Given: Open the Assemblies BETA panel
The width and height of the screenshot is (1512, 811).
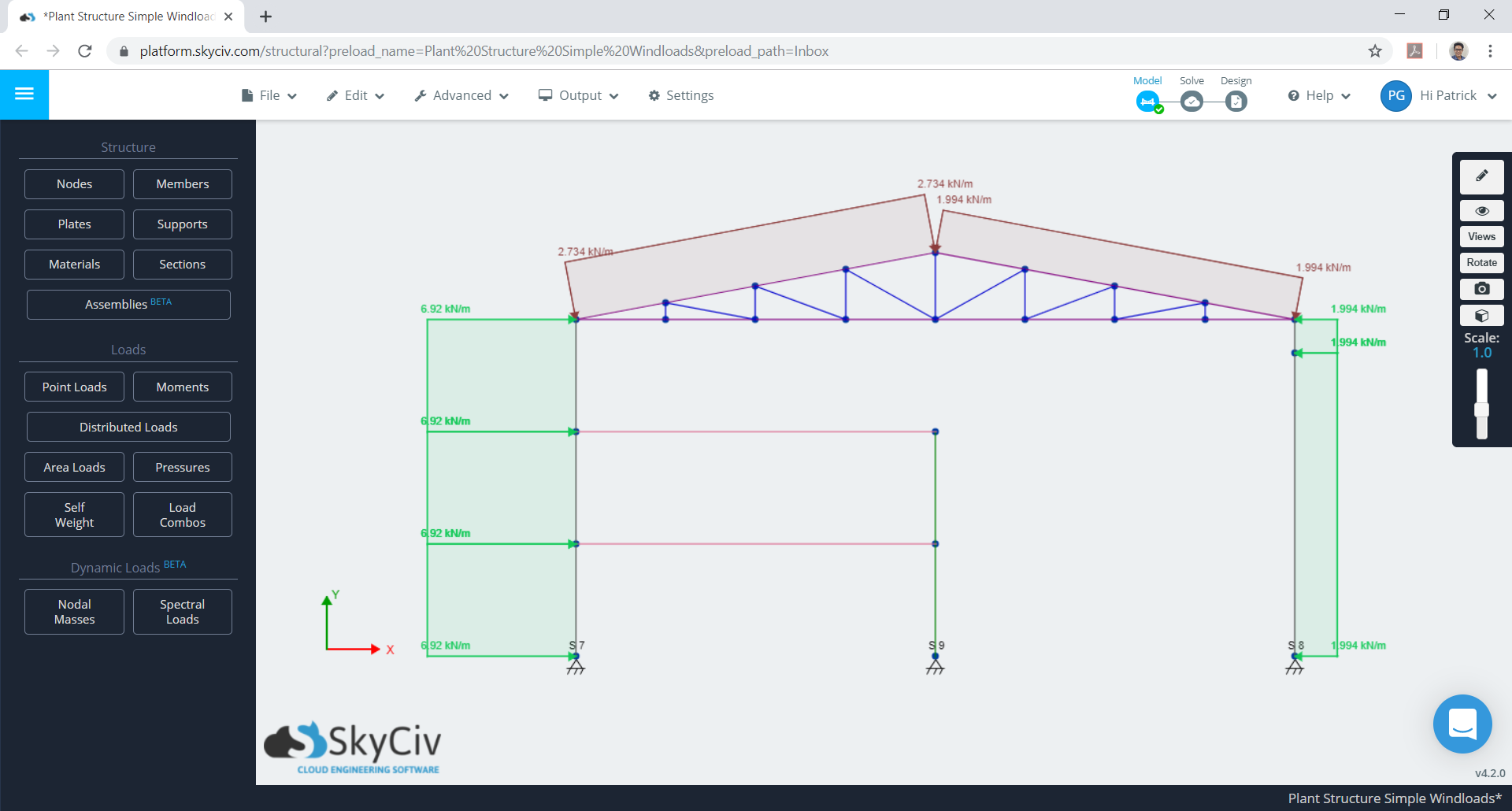Looking at the screenshot, I should [x=128, y=305].
